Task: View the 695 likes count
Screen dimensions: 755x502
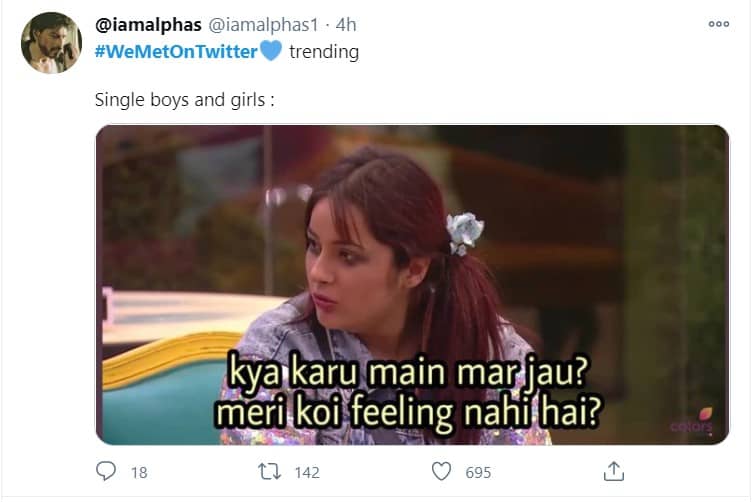Action: [x=478, y=473]
